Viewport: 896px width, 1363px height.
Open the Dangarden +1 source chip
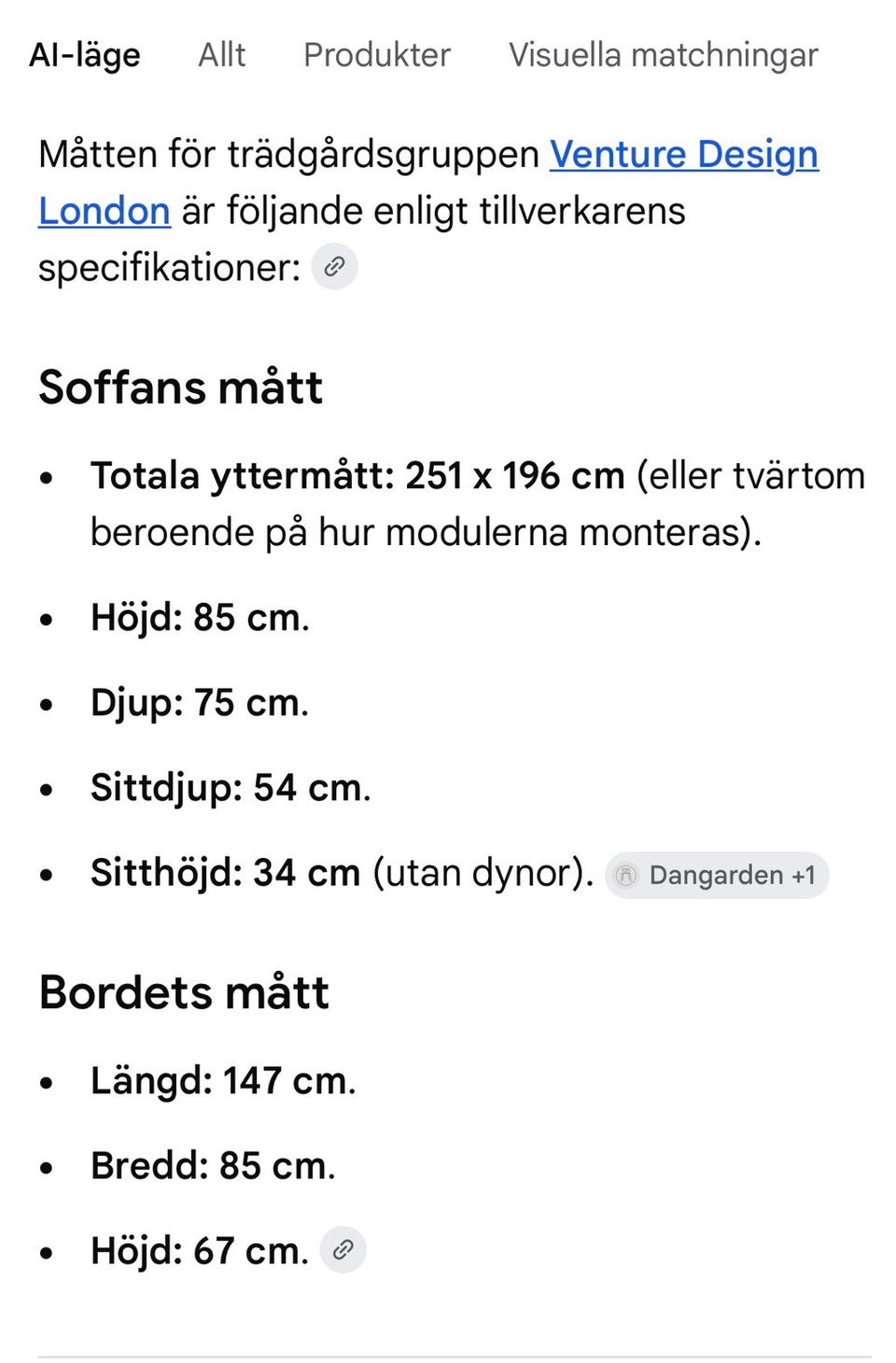tap(717, 875)
